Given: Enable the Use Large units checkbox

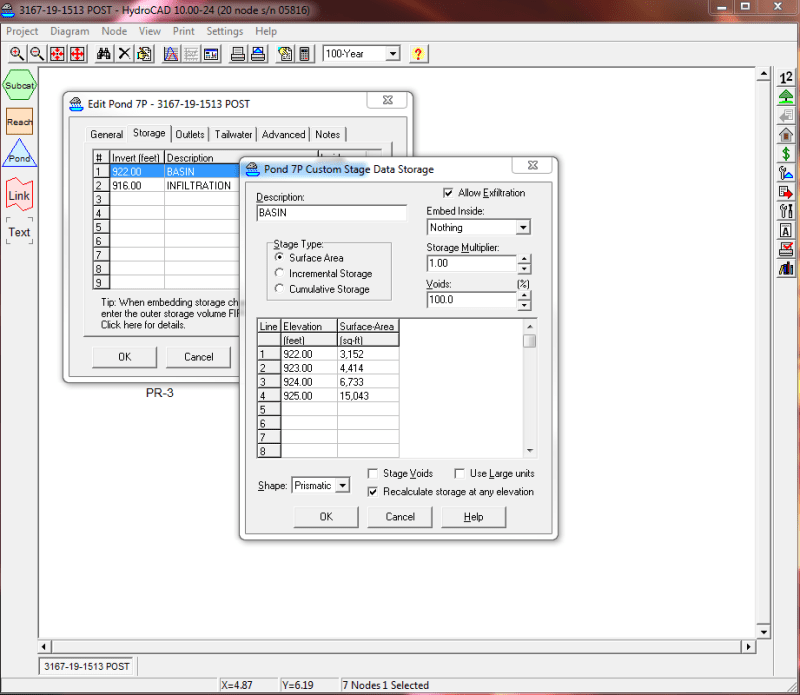Looking at the screenshot, I should 459,474.
